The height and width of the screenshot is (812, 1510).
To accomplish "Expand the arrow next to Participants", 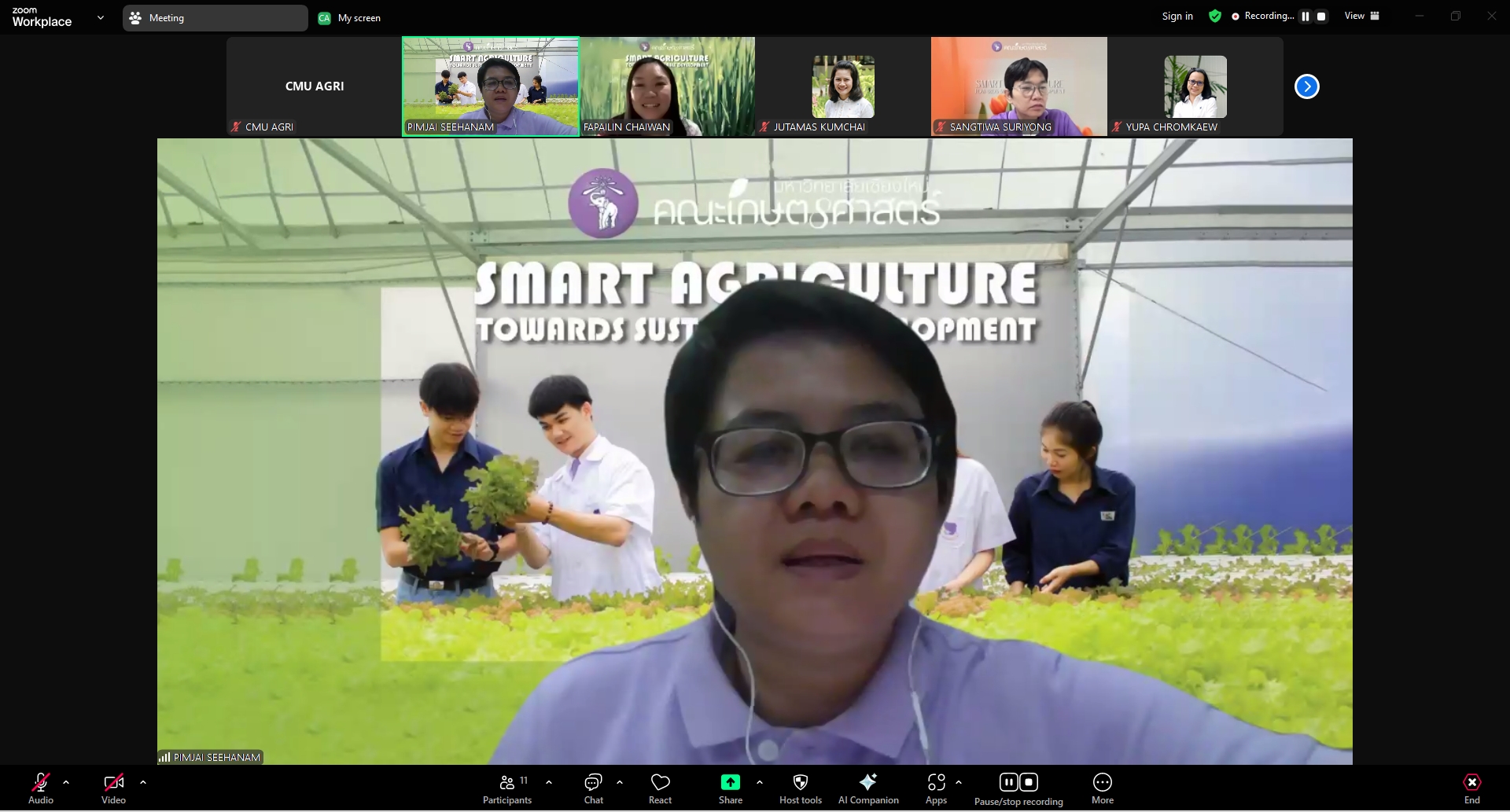I will tap(549, 783).
